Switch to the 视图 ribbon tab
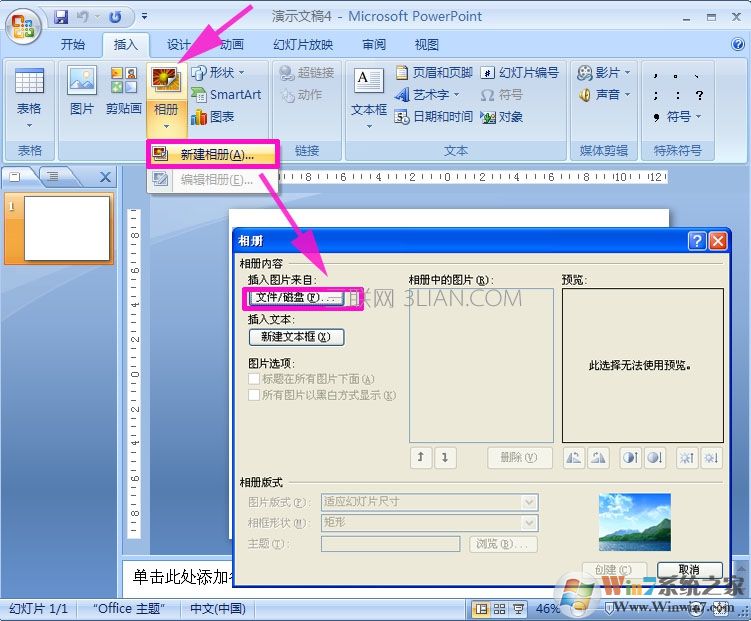The height and width of the screenshot is (621, 751). tap(427, 45)
